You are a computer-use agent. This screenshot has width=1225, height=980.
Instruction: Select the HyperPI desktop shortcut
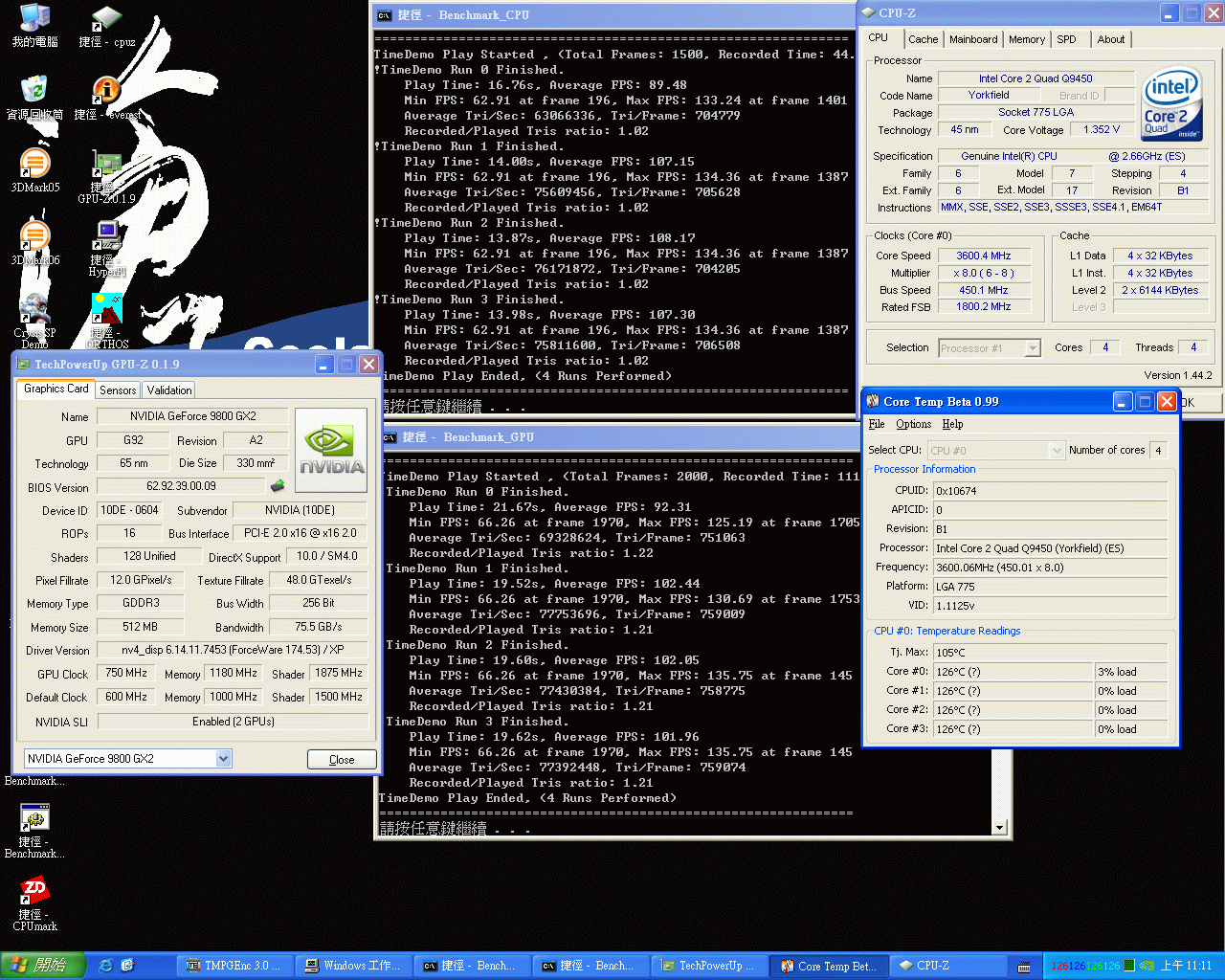(106, 249)
